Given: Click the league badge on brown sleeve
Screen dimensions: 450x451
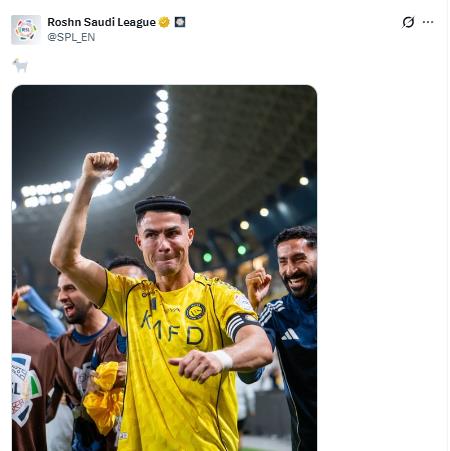Looking at the screenshot, I should (x=25, y=389).
